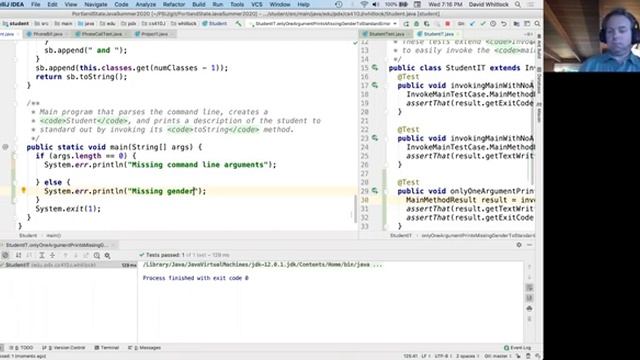Image resolution: width=640 pixels, height=360 pixels.
Task: Click the run gutter icon on line 23
Action: [x=375, y=138]
